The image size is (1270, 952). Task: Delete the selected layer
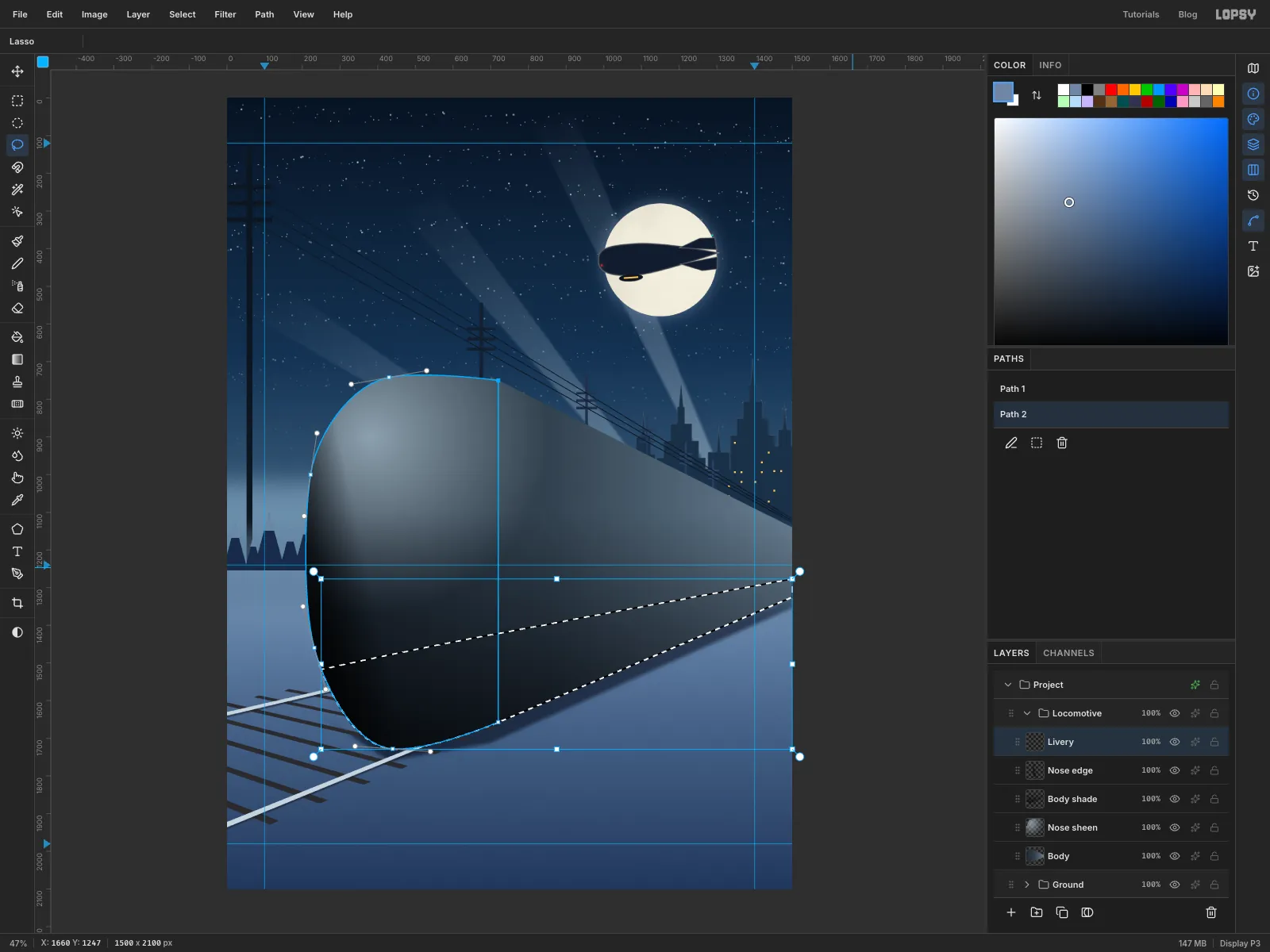pyautogui.click(x=1211, y=912)
